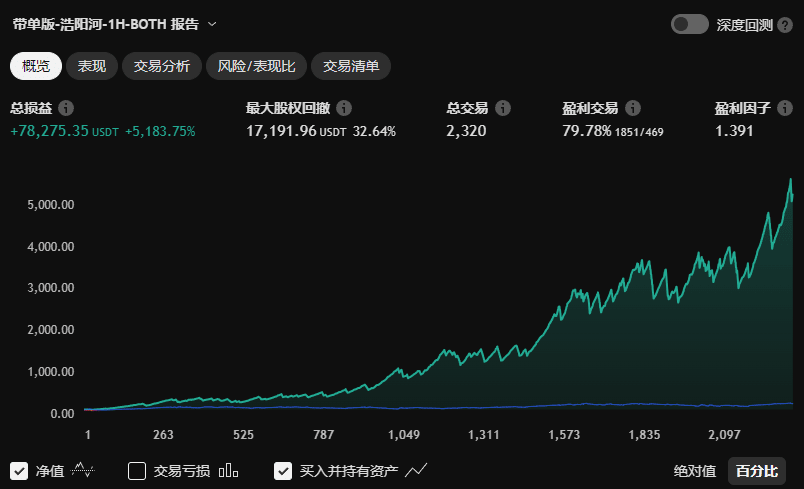This screenshot has width=804, height=489.
Task: Click the bar chart icon next to 交易亏损
Action: [x=228, y=470]
